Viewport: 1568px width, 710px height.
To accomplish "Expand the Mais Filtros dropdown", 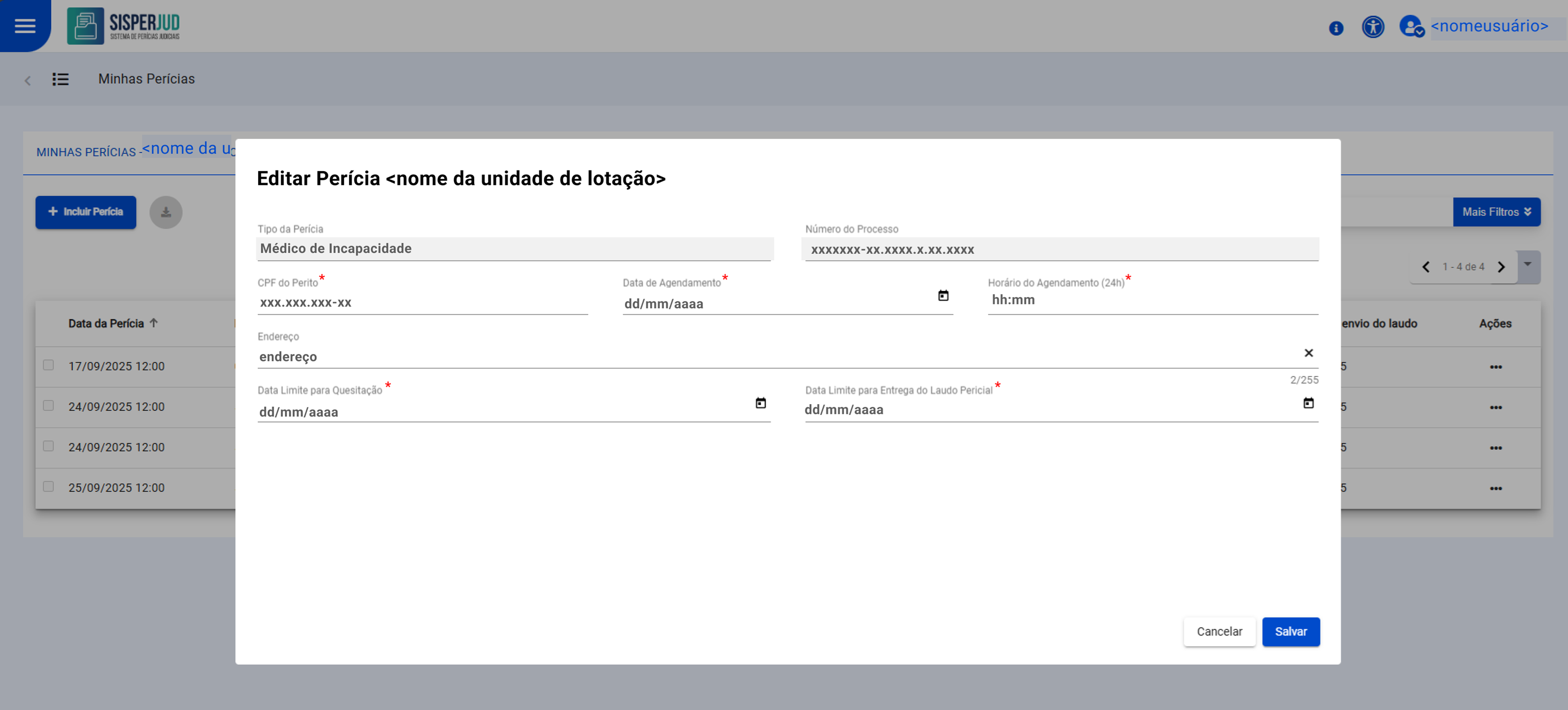I will [1496, 212].
